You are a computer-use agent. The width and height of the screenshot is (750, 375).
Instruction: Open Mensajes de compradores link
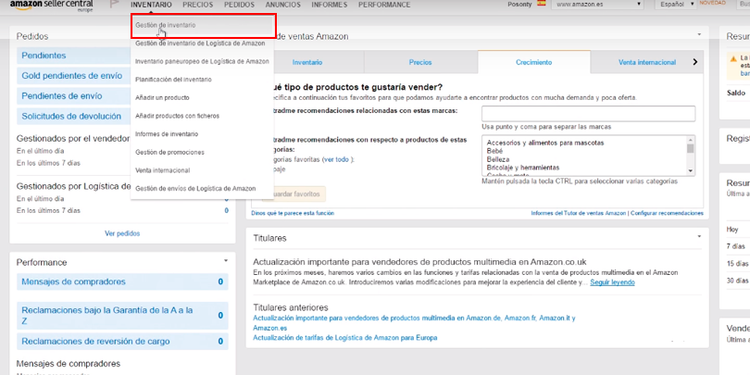tap(73, 282)
